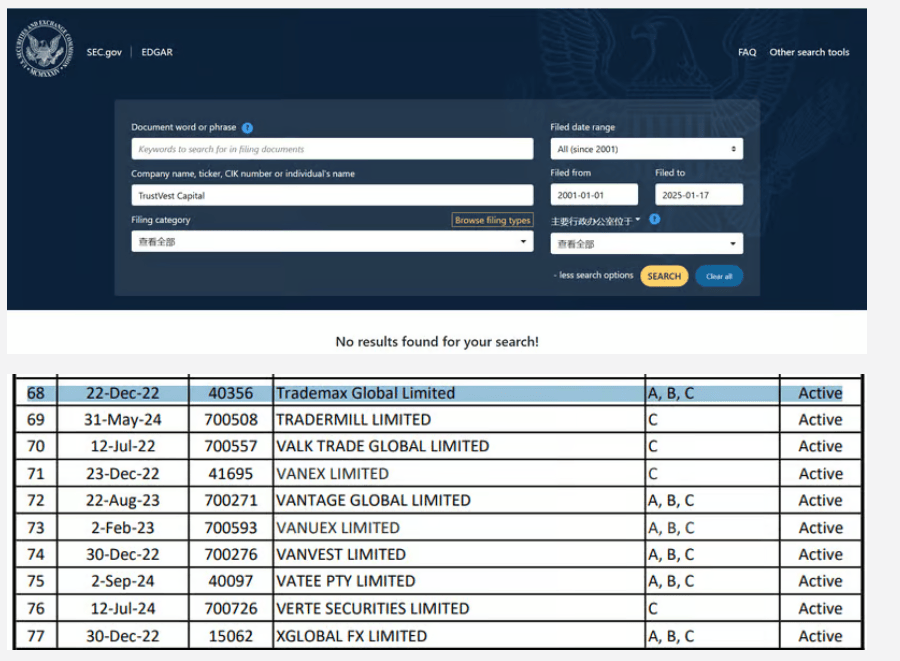Click license number 700726
This screenshot has width=900, height=661.
coord(231,608)
